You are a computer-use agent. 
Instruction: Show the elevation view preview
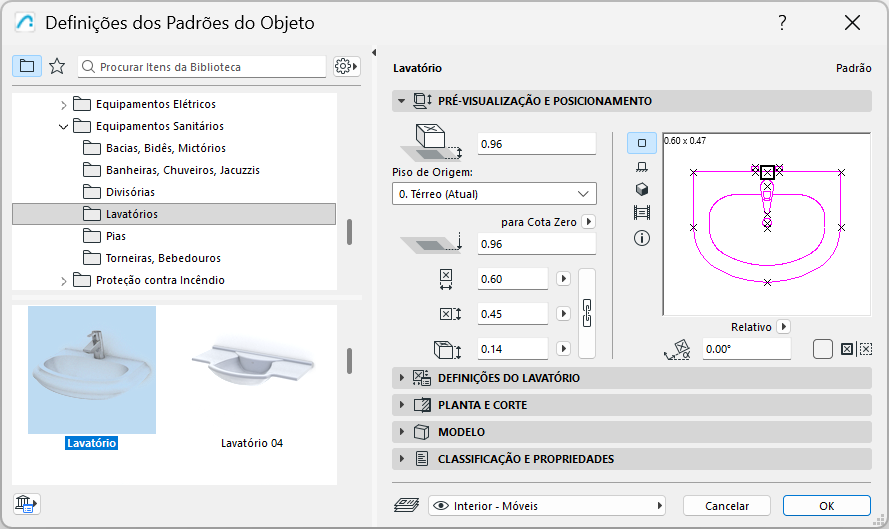[x=641, y=167]
